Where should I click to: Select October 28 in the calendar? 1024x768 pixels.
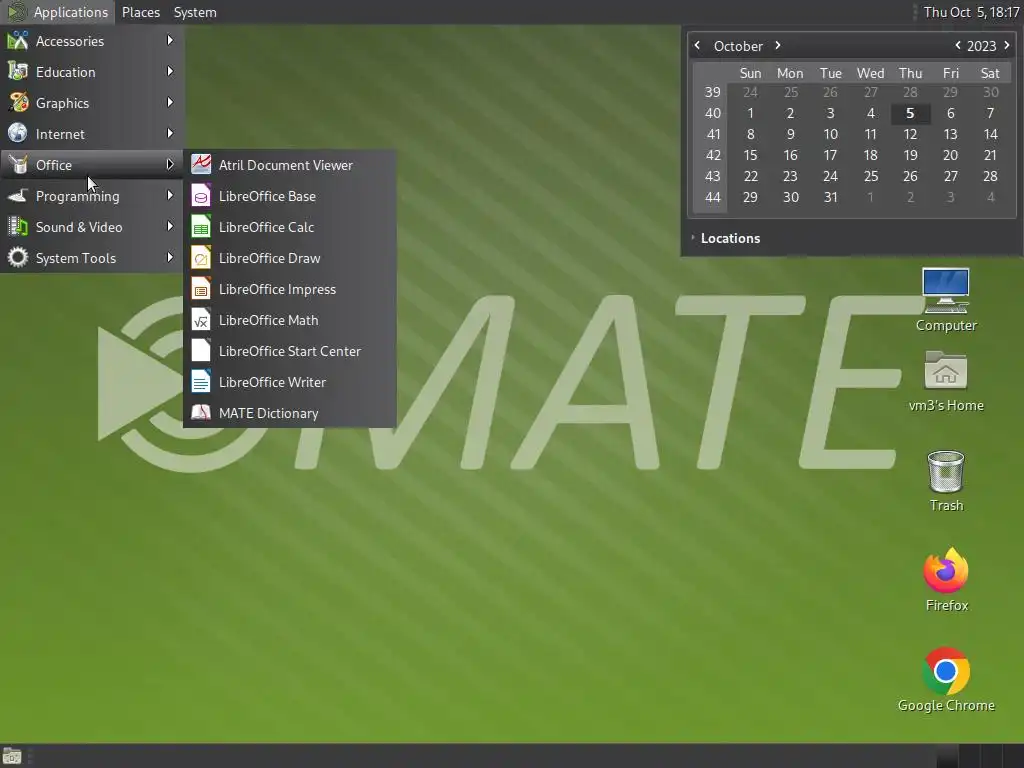[990, 176]
